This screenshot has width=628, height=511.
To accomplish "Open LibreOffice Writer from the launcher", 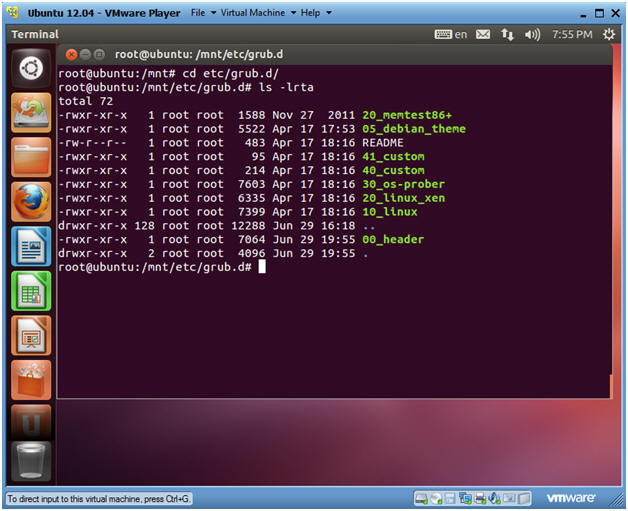I will 31,246.
